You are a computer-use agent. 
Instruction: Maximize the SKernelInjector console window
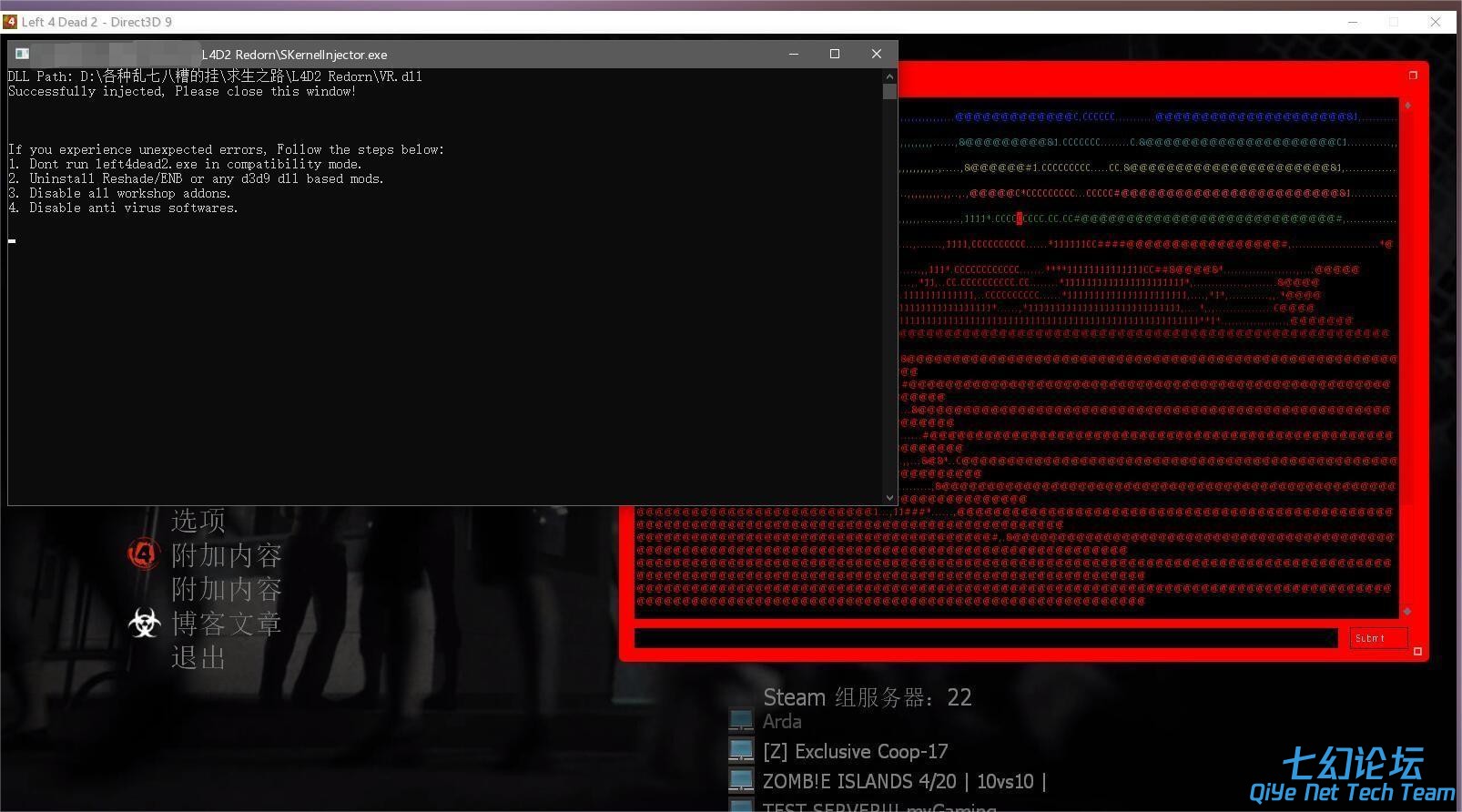835,54
